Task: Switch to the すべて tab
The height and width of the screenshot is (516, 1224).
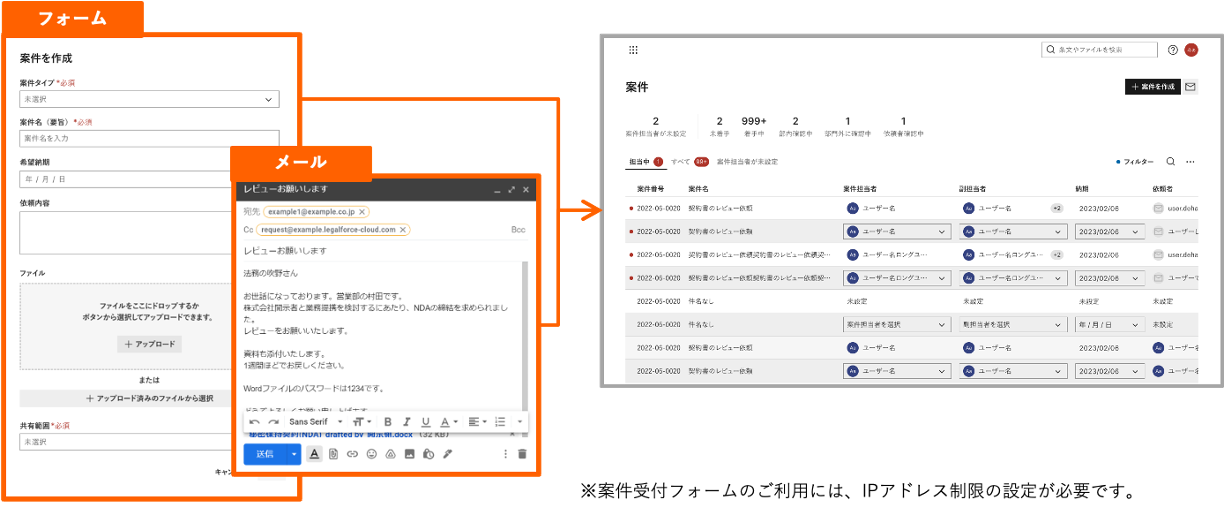Action: (690, 161)
